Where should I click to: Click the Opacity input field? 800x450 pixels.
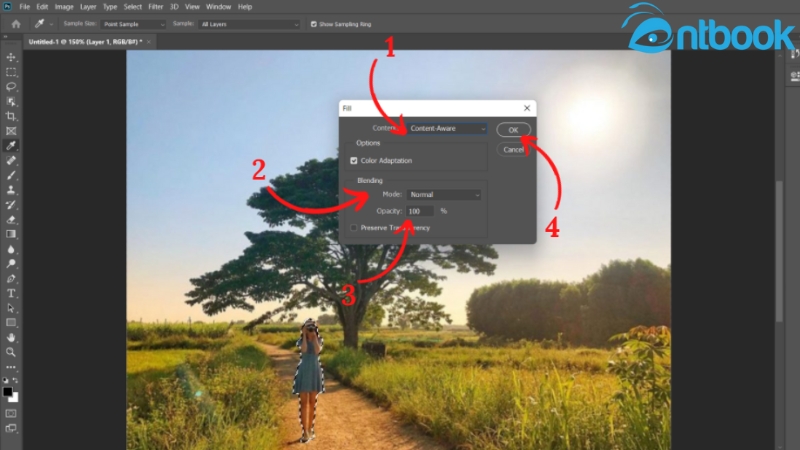pyautogui.click(x=420, y=211)
